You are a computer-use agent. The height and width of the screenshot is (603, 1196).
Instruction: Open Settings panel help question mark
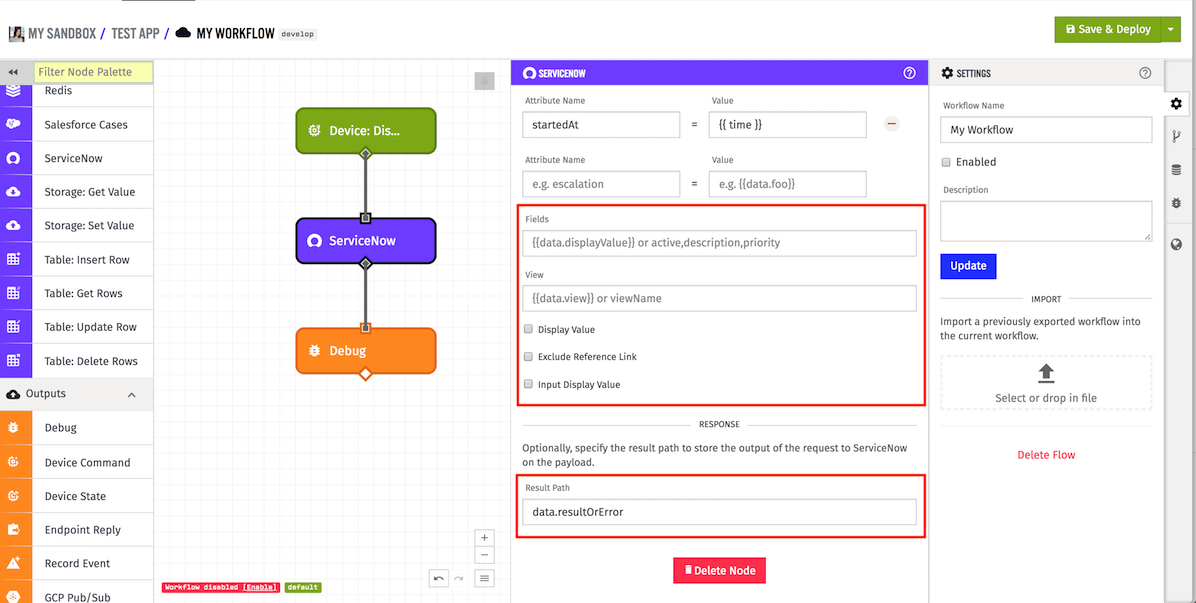[1145, 73]
